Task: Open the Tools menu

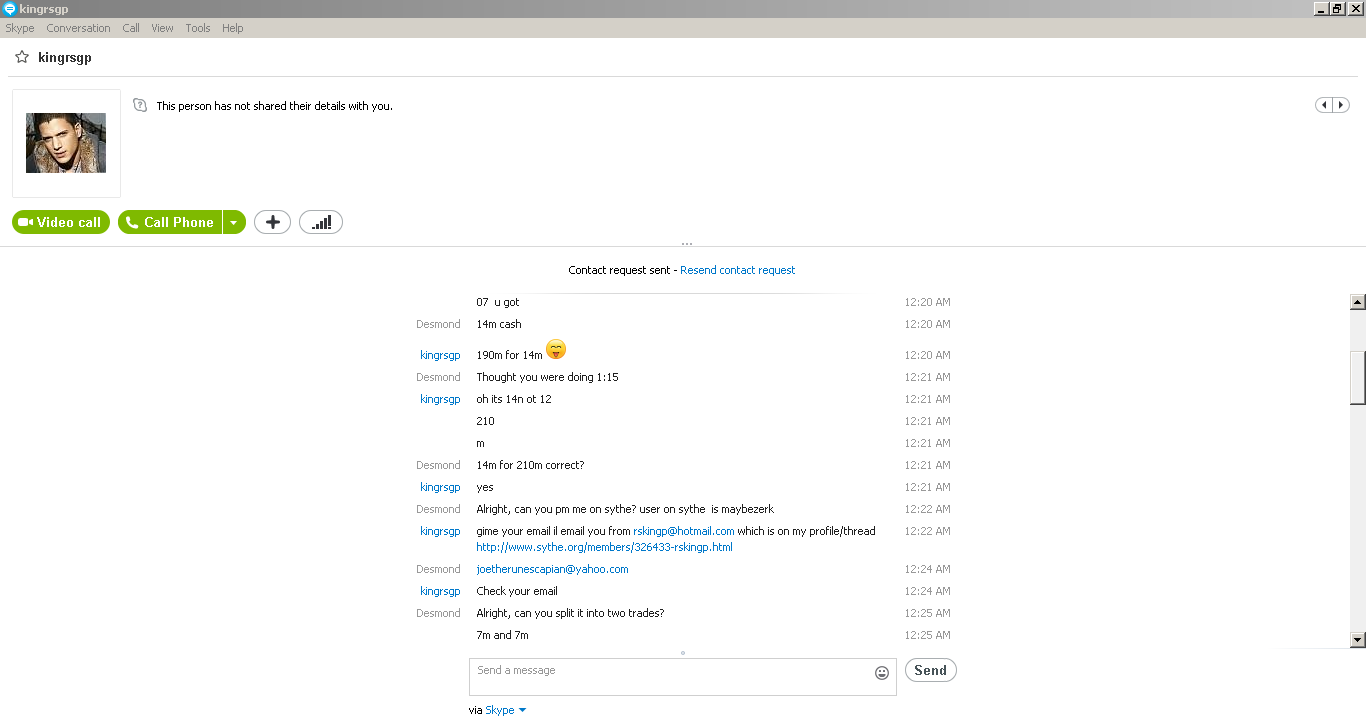Action: [x=198, y=28]
